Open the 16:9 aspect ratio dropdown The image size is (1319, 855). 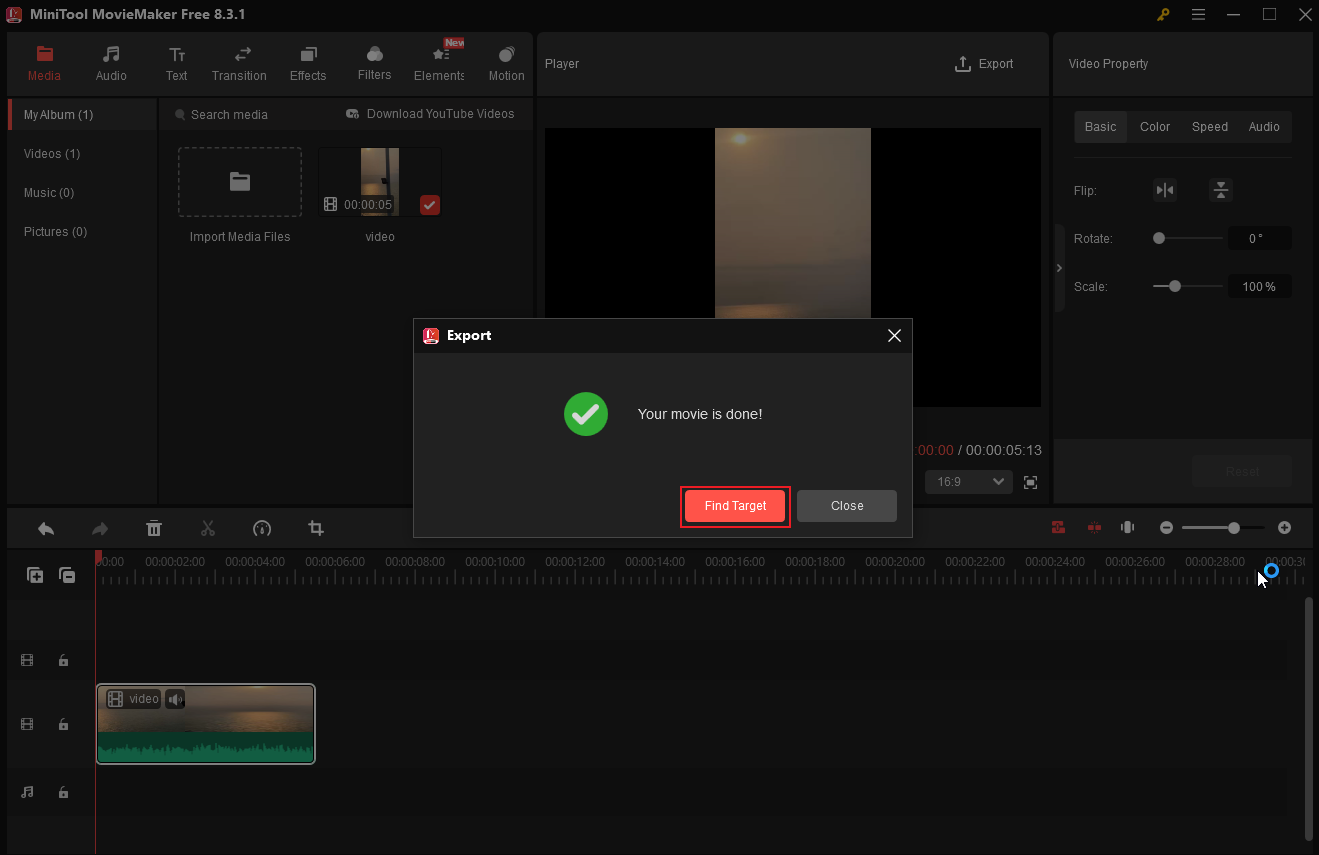click(967, 481)
